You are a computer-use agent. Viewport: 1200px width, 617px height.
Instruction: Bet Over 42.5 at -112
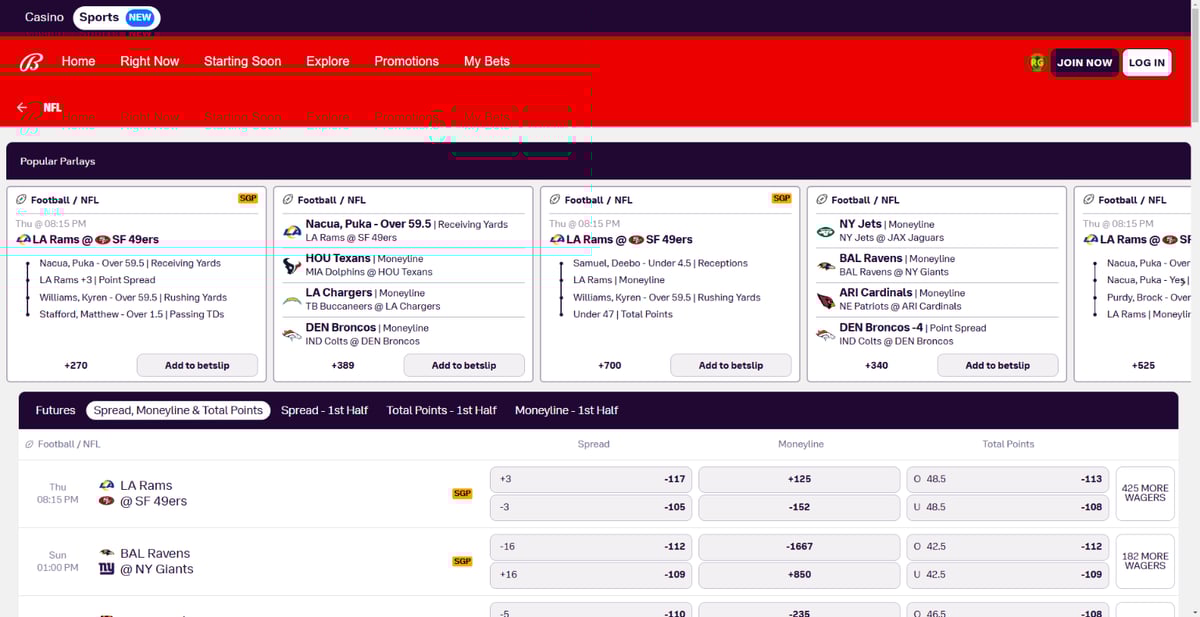(1007, 547)
